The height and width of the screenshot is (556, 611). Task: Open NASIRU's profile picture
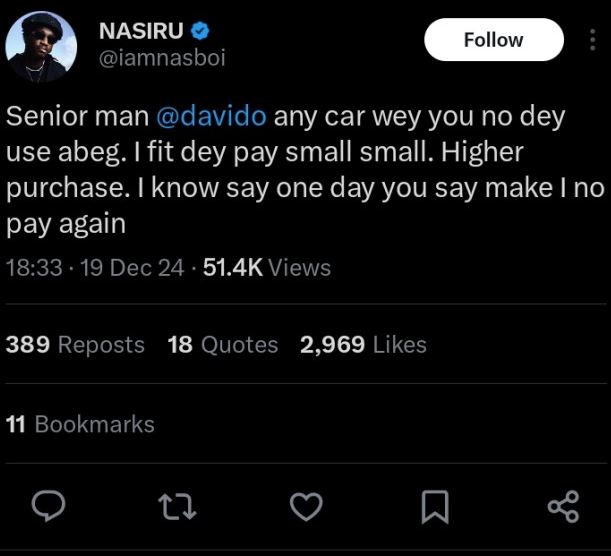click(41, 46)
